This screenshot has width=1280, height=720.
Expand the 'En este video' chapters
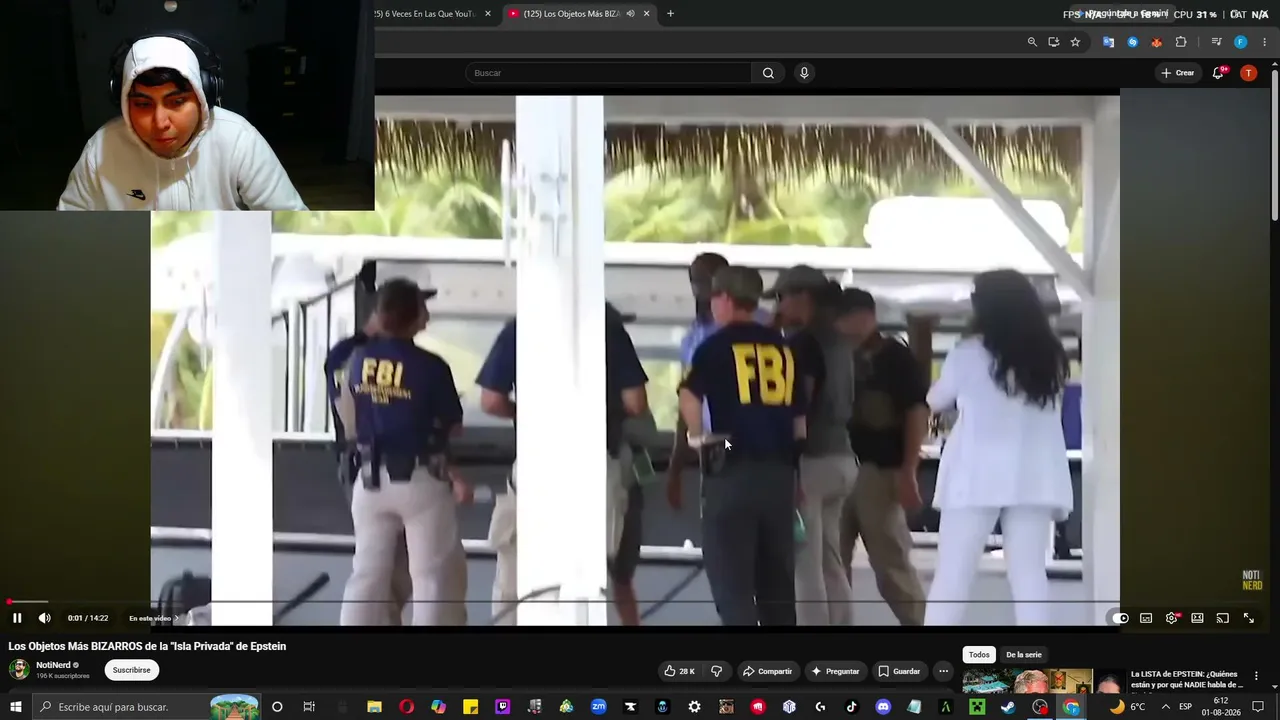pos(153,618)
